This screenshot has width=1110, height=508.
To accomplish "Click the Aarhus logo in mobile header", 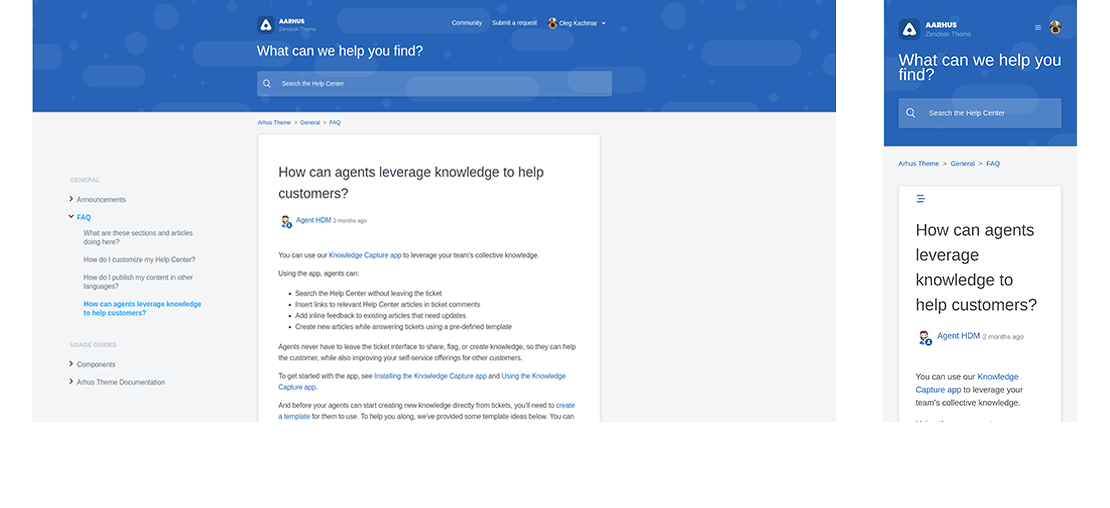I will tap(908, 29).
